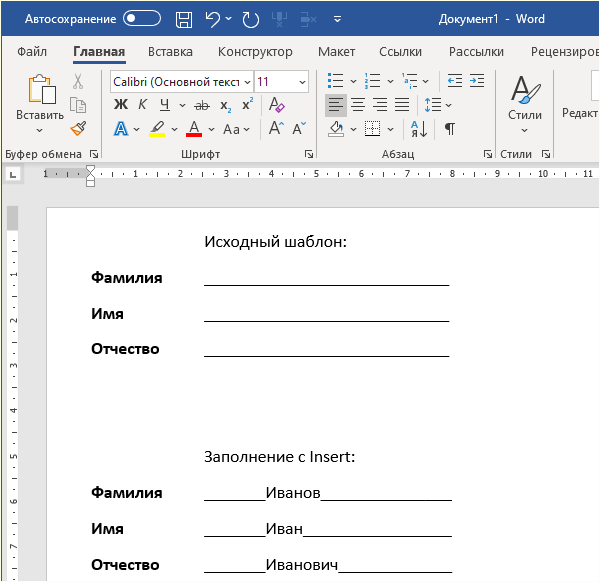The height and width of the screenshot is (582, 600).
Task: Open the font color dropdown arrow
Action: (211, 129)
